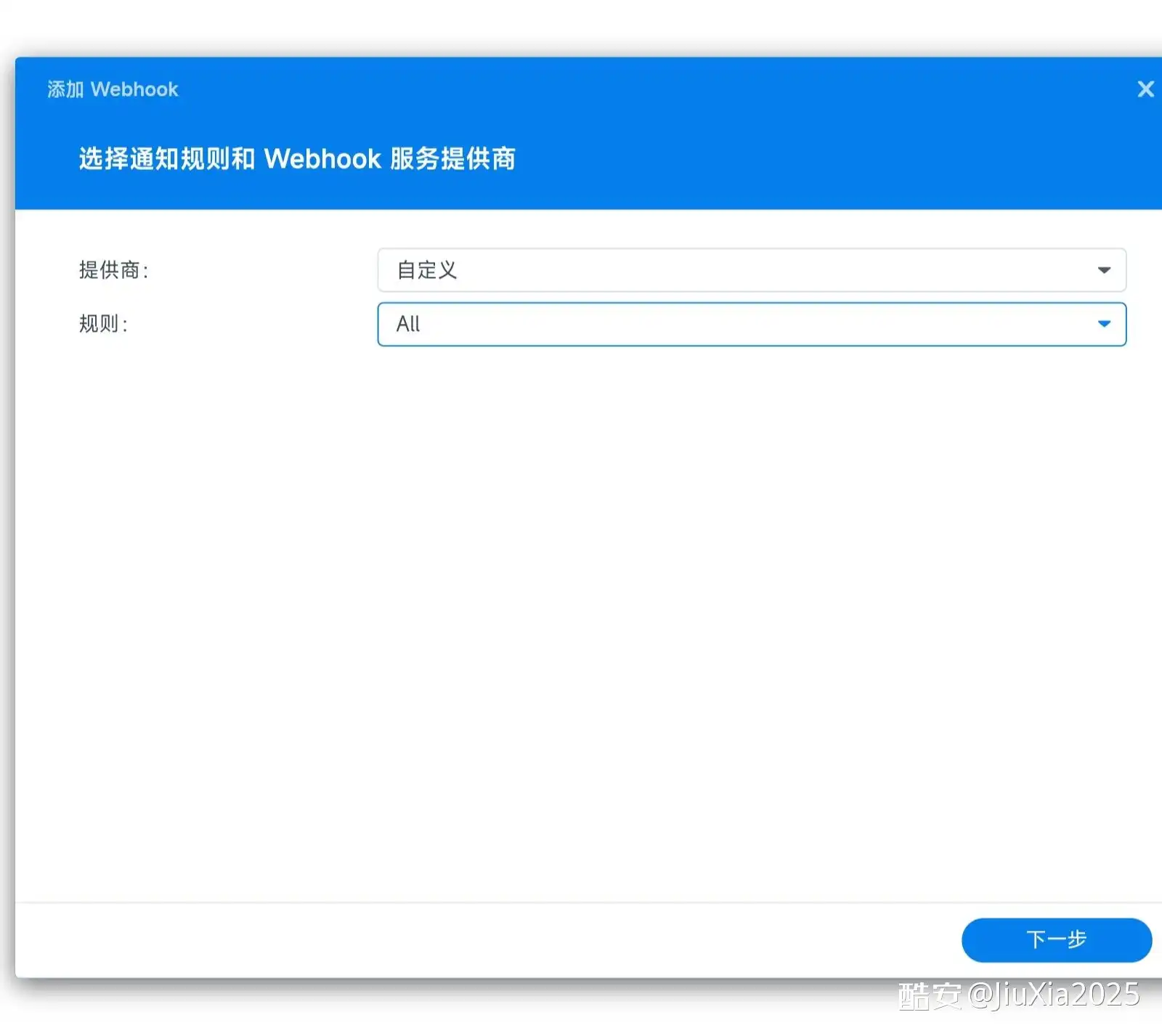Click the 提供商 dropdown arrow
This screenshot has height=1036, width=1162.
[x=1104, y=270]
